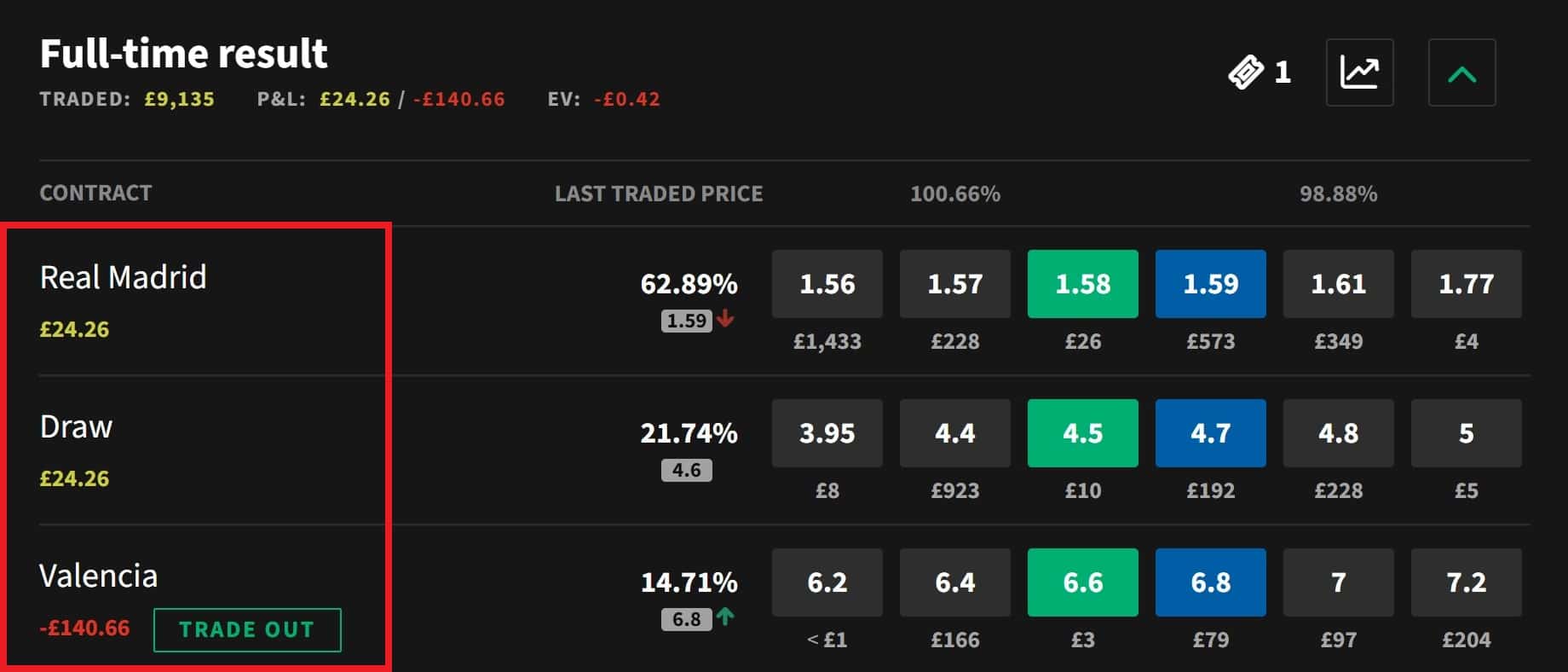Back Real Madrid at 1.58
Screen dimensions: 1568x672
[x=1082, y=284]
